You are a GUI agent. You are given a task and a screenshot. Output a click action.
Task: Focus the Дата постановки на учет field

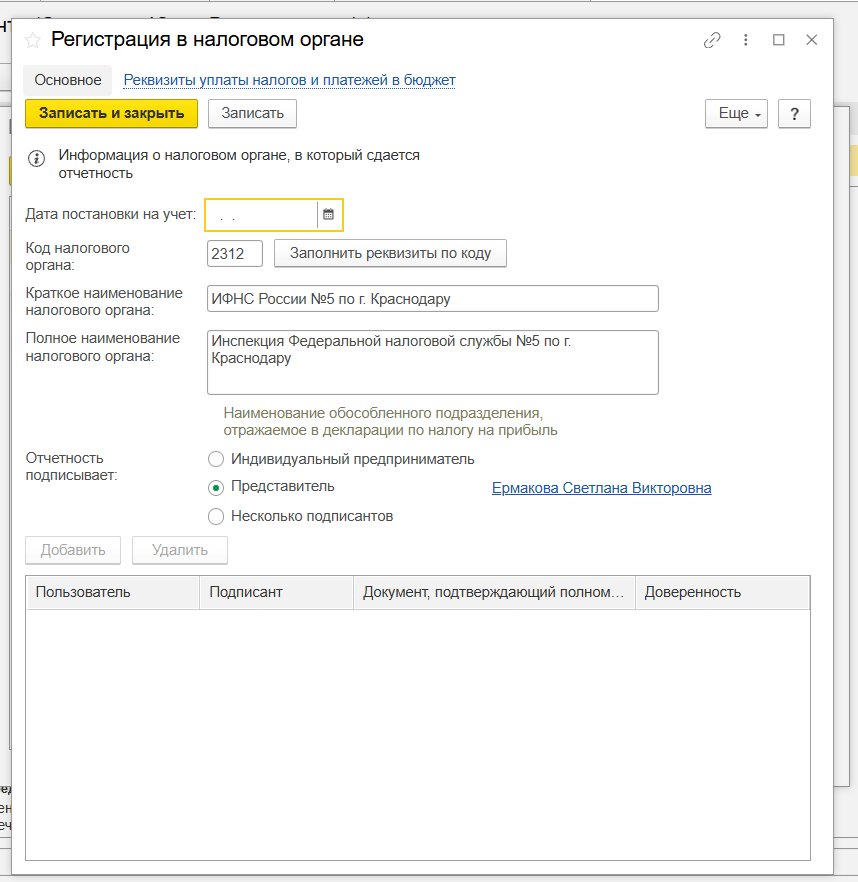click(x=262, y=214)
